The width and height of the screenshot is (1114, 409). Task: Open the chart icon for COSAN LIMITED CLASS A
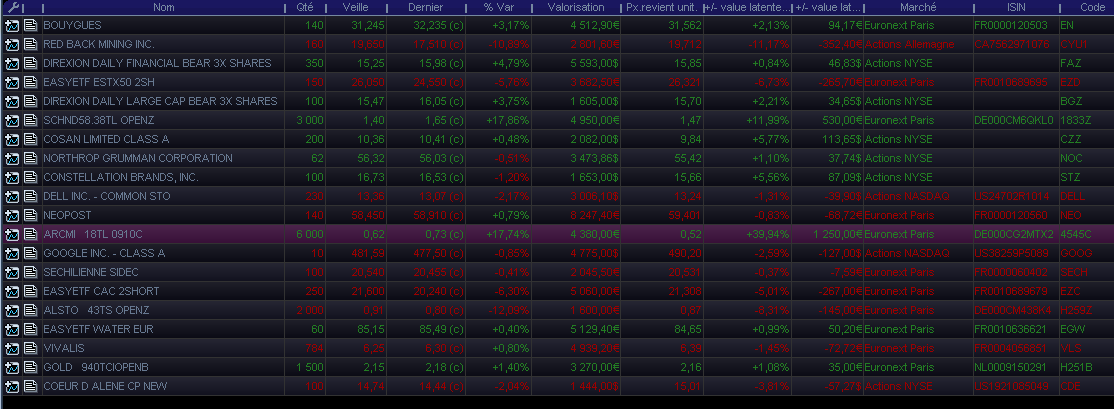coord(11,139)
